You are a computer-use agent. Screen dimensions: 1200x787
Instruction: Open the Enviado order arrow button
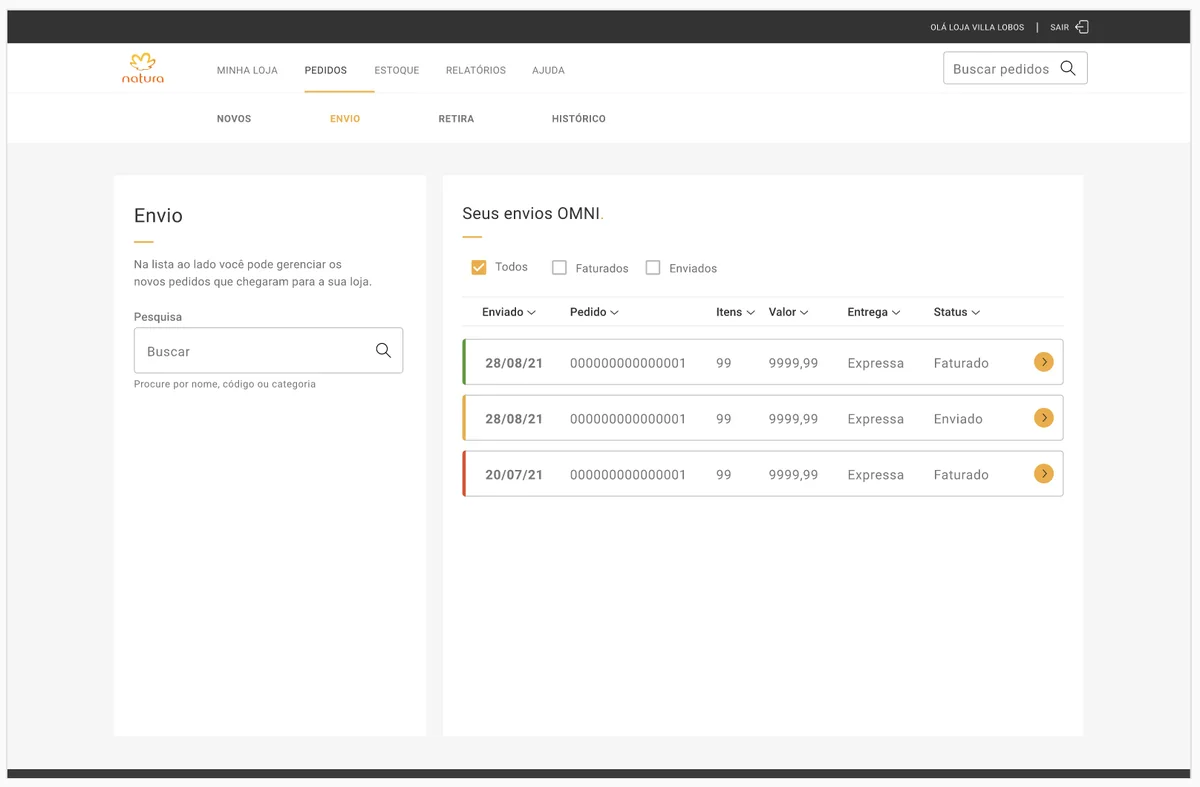tap(1044, 418)
